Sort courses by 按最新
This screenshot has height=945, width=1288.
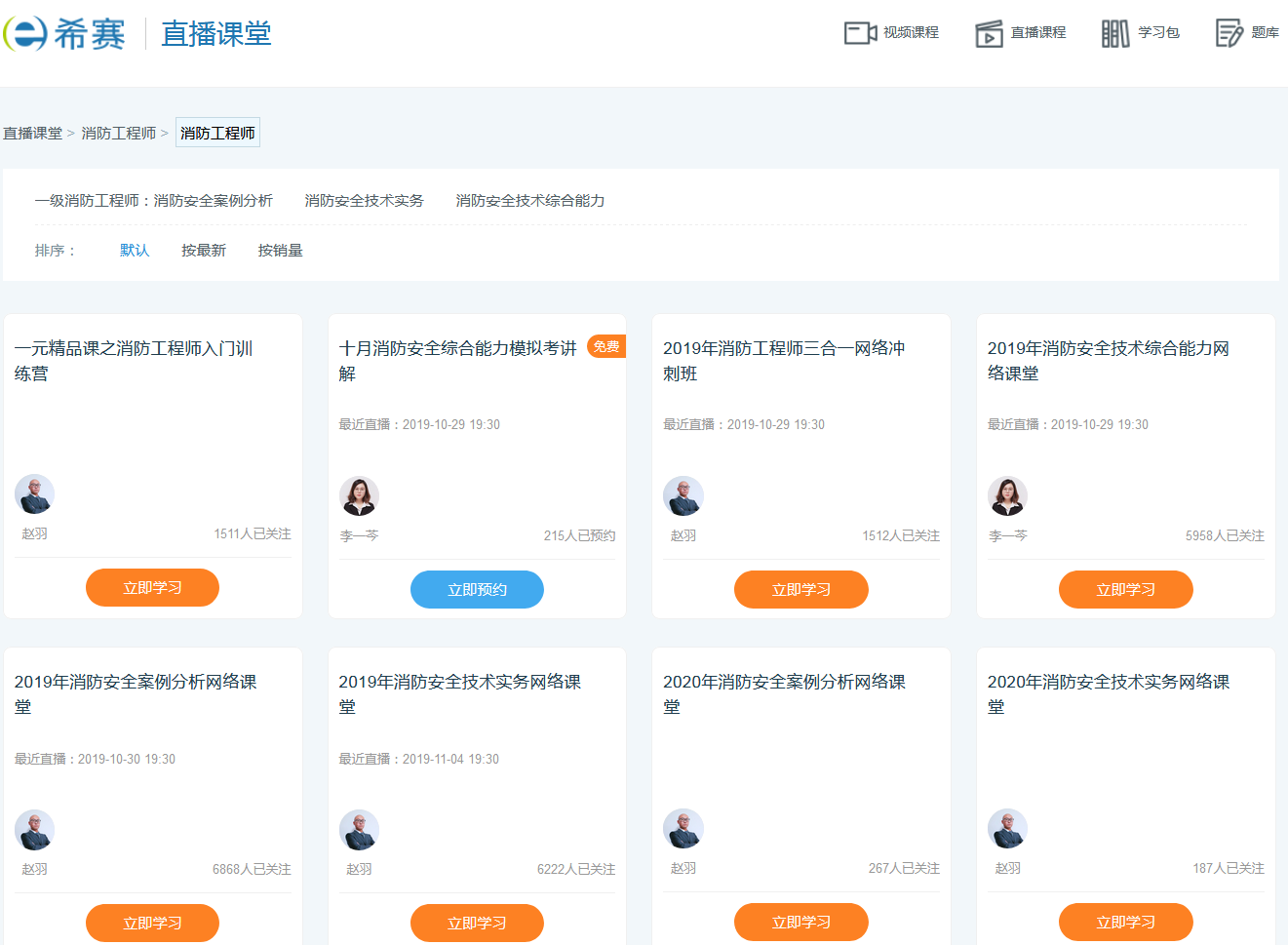point(204,251)
